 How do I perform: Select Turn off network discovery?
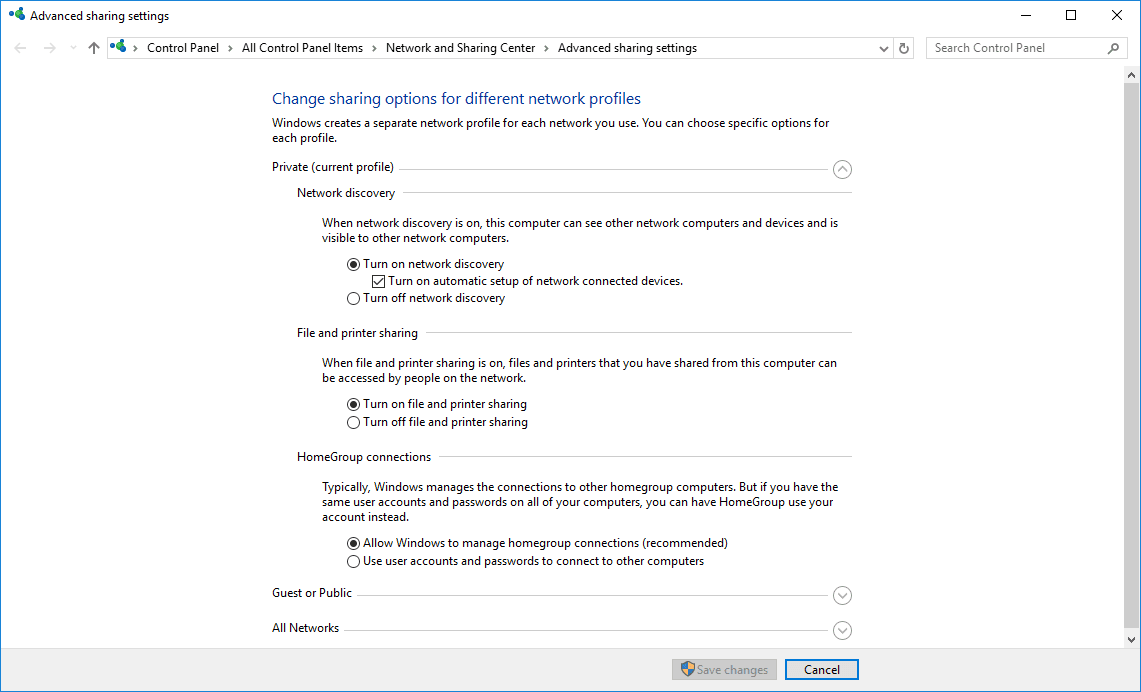353,299
